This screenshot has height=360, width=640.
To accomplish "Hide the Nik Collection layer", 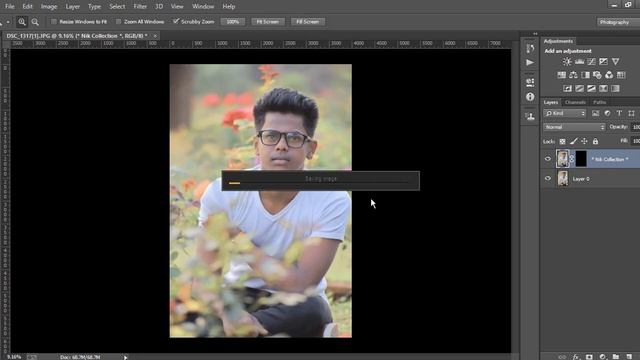I will click(548, 159).
